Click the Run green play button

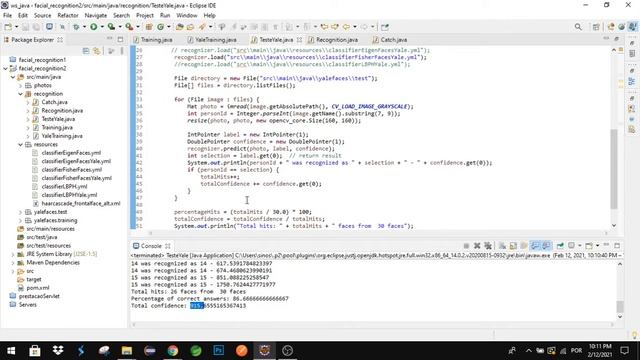tap(94, 27)
